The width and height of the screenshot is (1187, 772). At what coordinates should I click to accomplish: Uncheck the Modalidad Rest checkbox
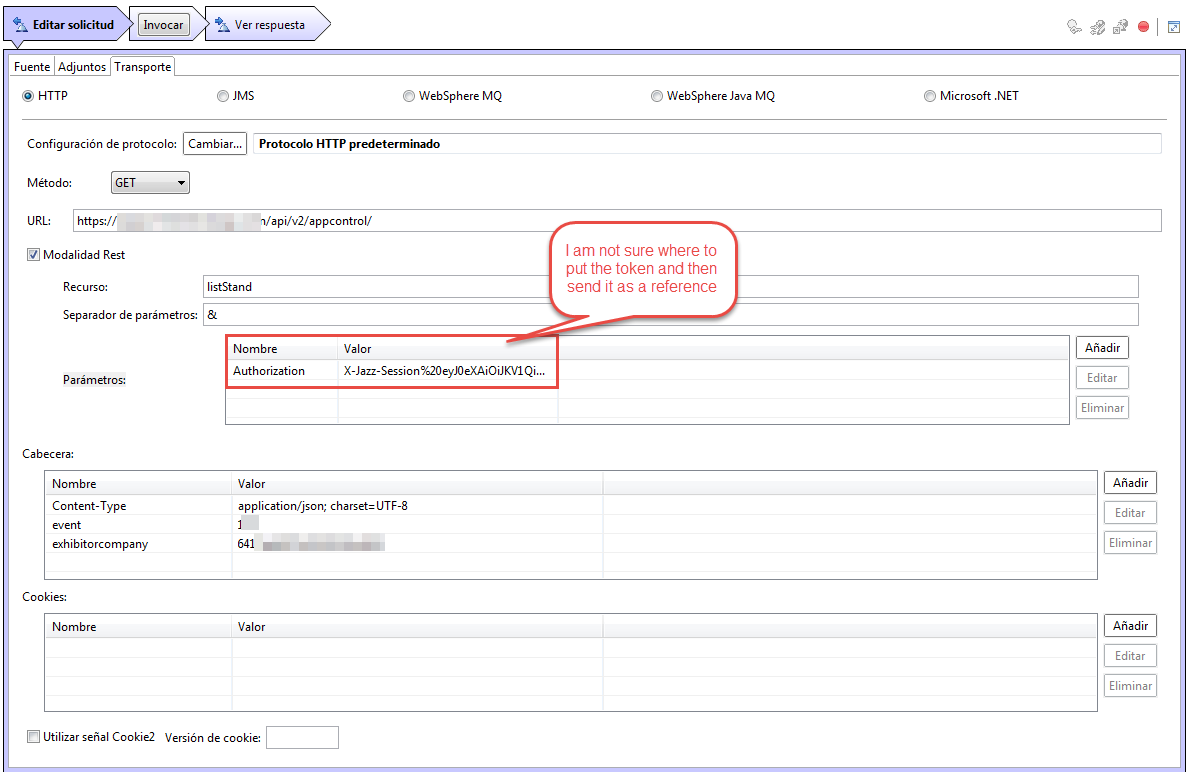point(33,254)
